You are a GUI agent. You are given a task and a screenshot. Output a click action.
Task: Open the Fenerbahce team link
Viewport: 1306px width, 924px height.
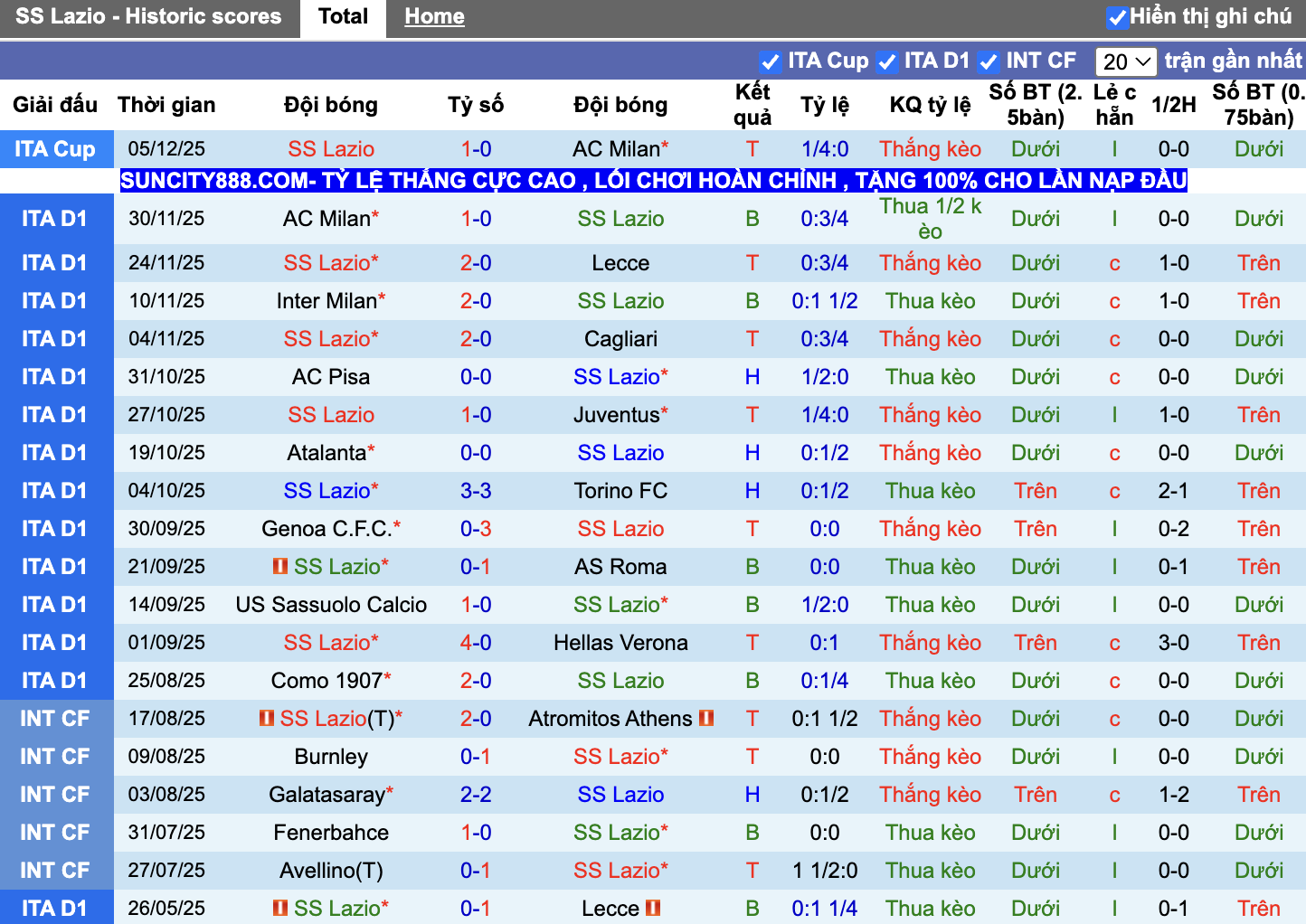coord(331,833)
